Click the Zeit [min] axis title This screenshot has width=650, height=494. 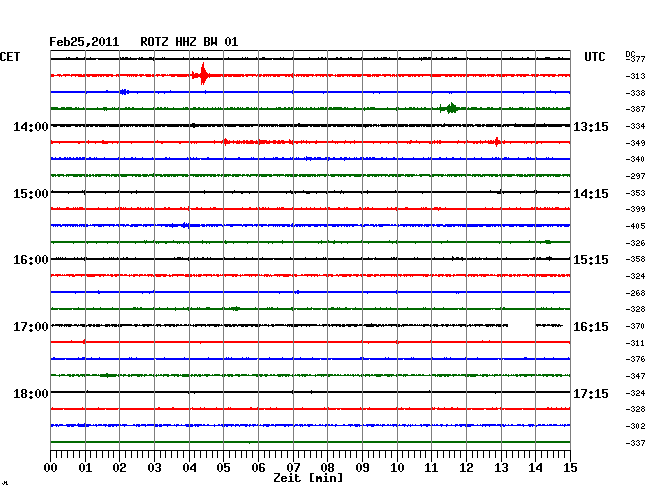[308, 478]
